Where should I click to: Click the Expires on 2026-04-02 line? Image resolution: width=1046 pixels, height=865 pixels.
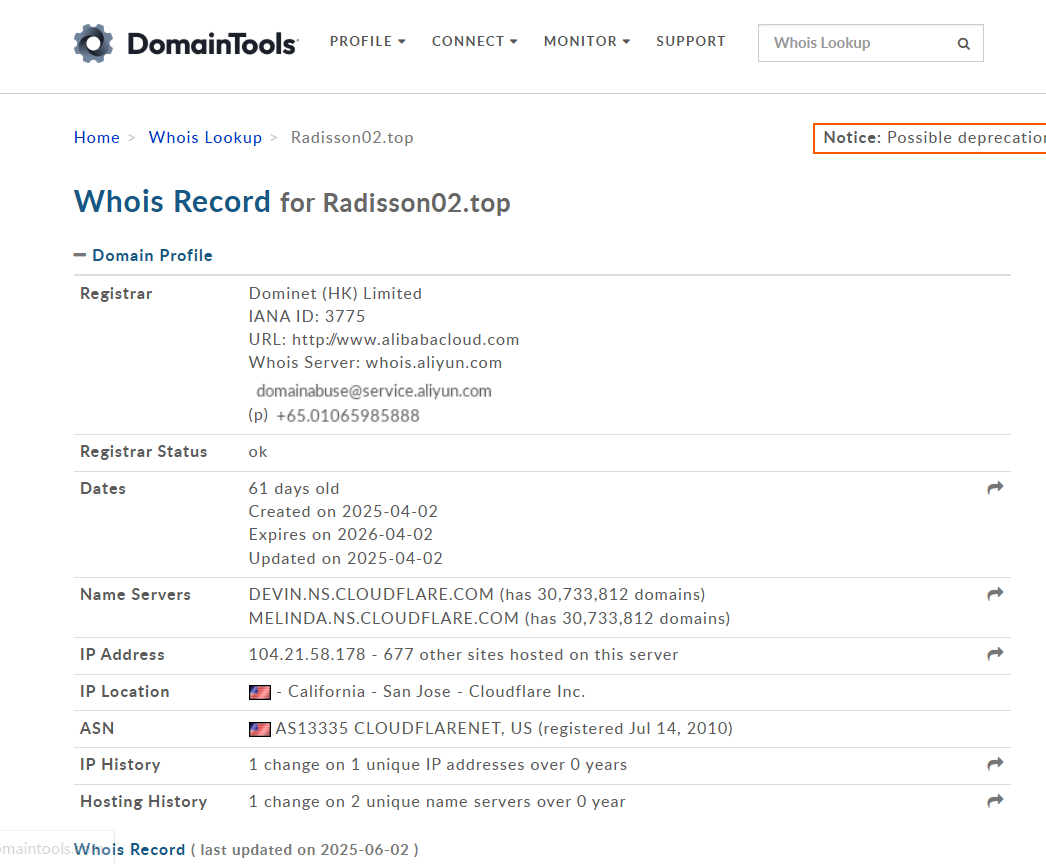click(x=341, y=534)
